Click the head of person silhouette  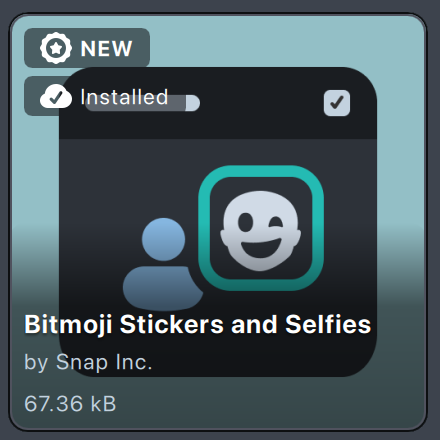[x=163, y=239]
